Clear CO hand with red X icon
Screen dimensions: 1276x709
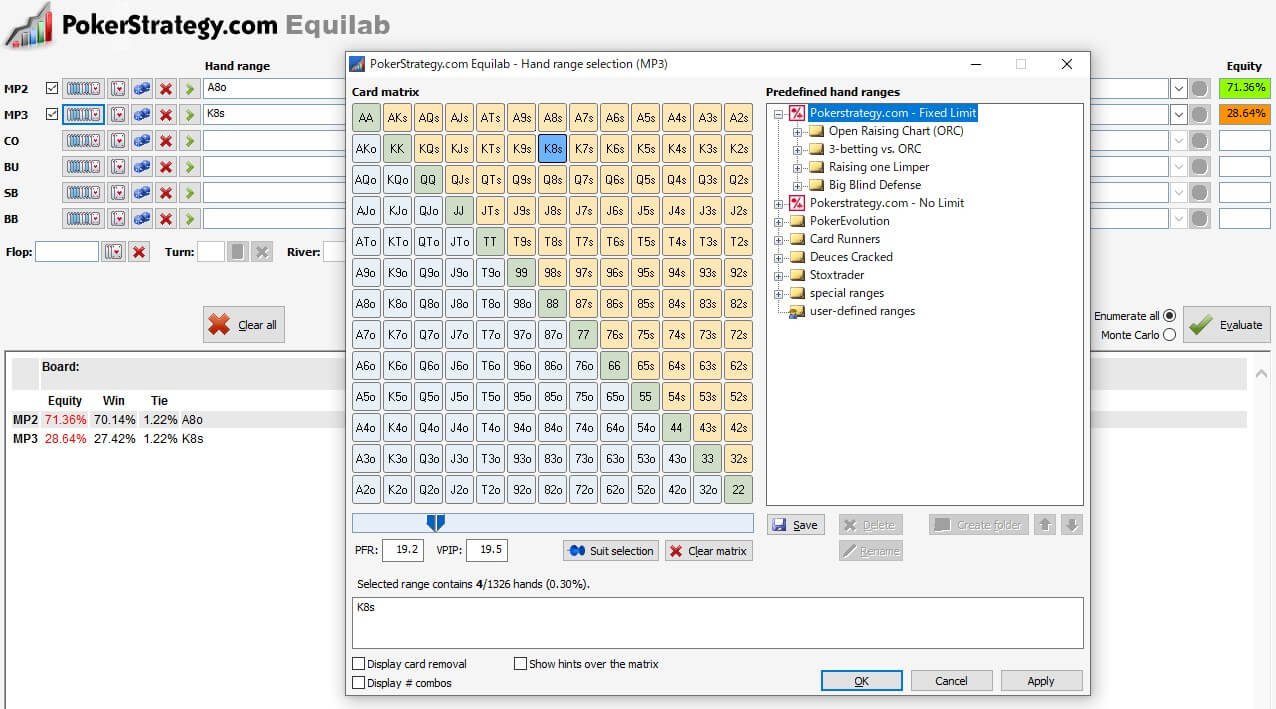[166, 141]
